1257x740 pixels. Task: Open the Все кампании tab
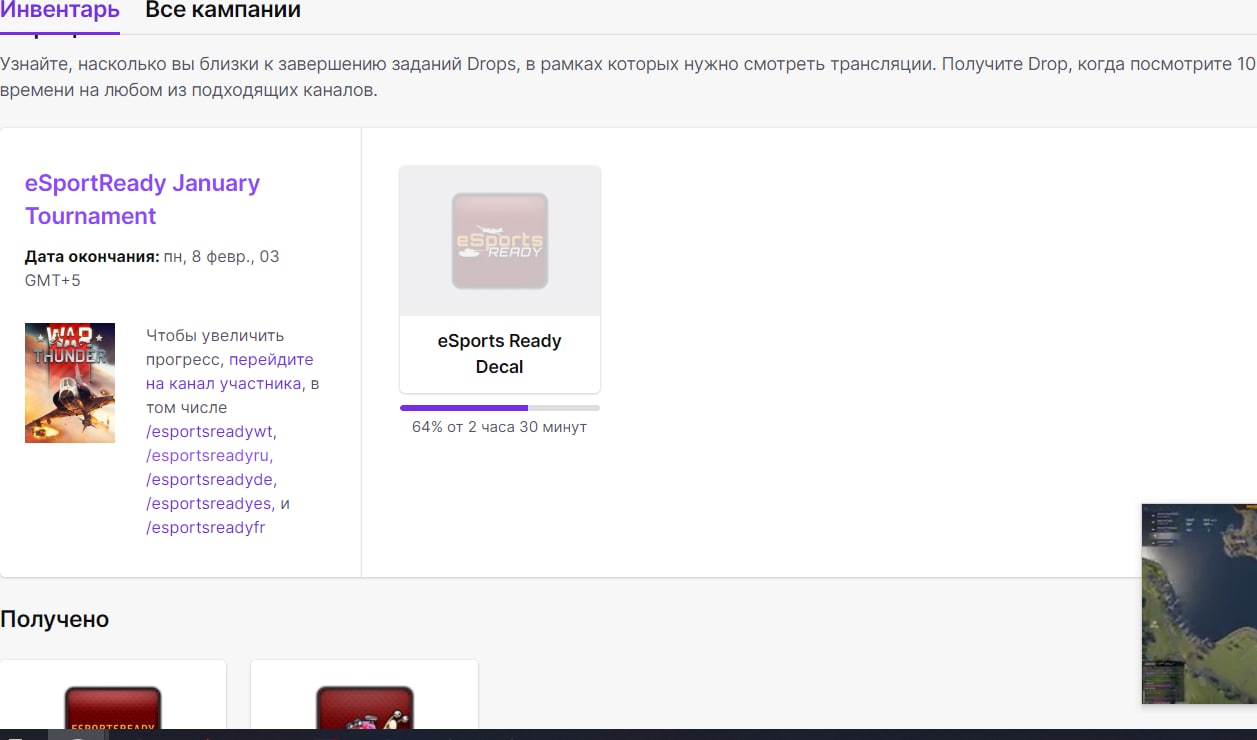[223, 11]
